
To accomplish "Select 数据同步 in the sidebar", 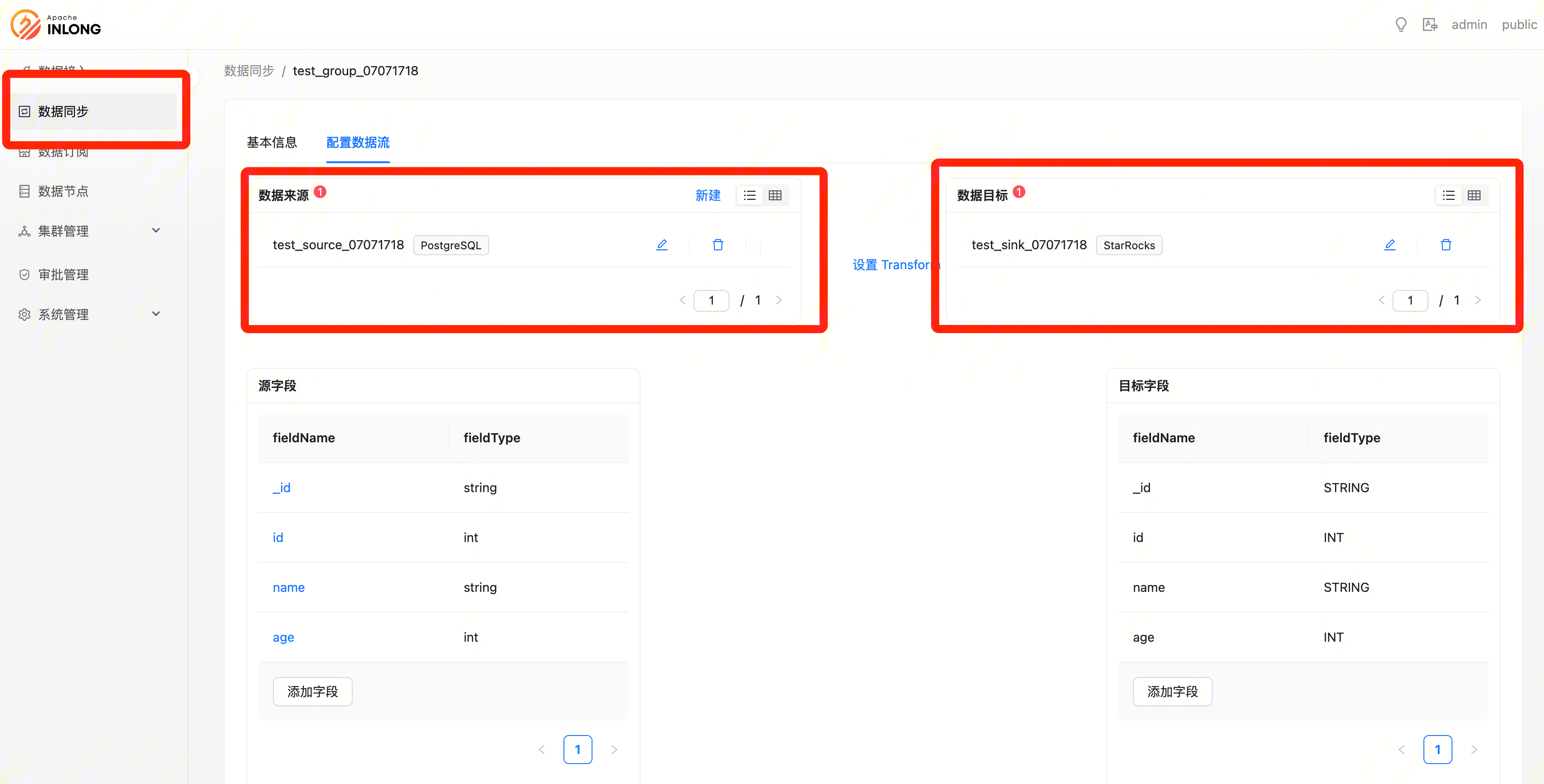I will click(x=63, y=111).
